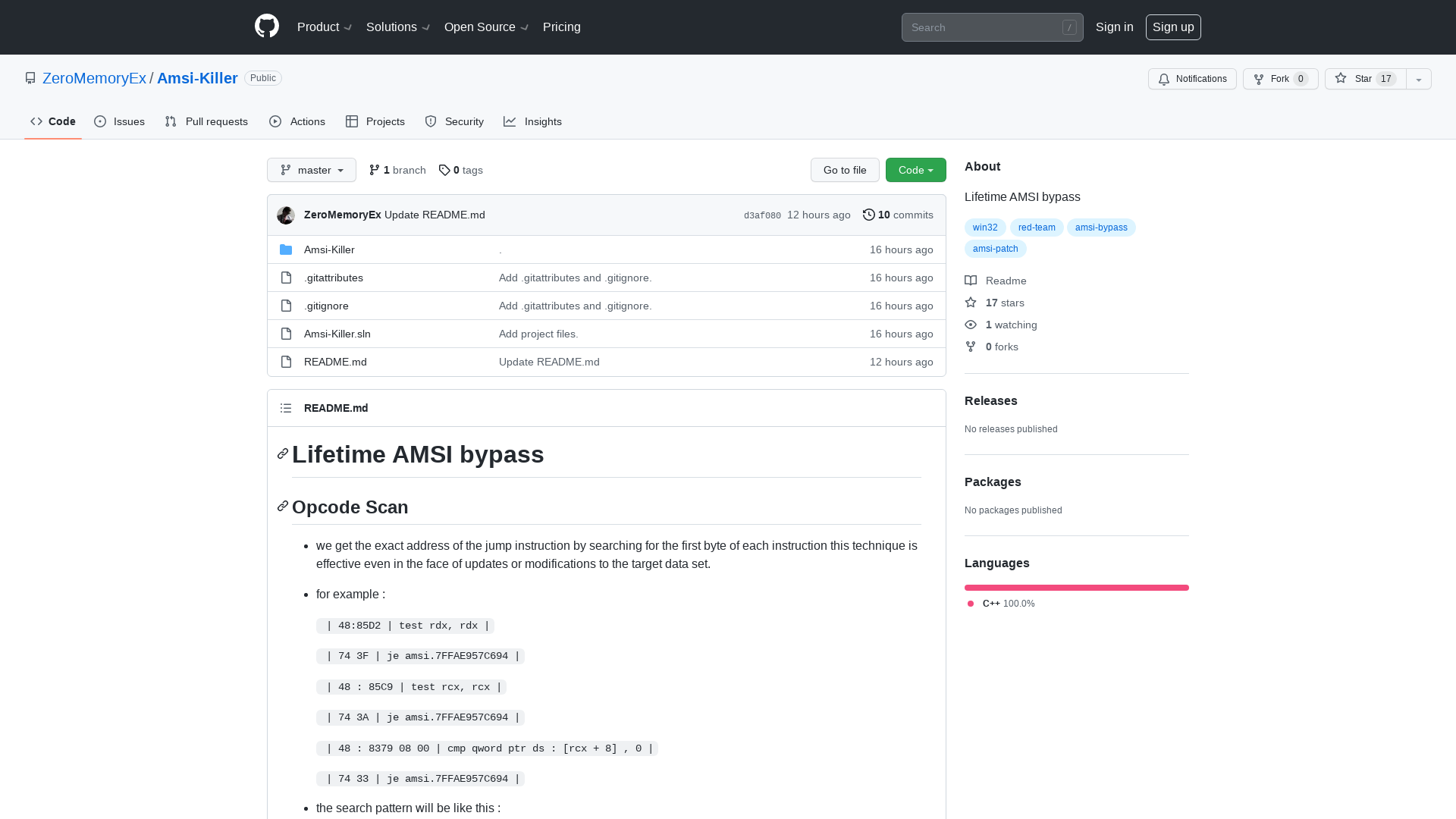Click the file icon for .gitignore
Viewport: 1456px width, 819px height.
[286, 306]
